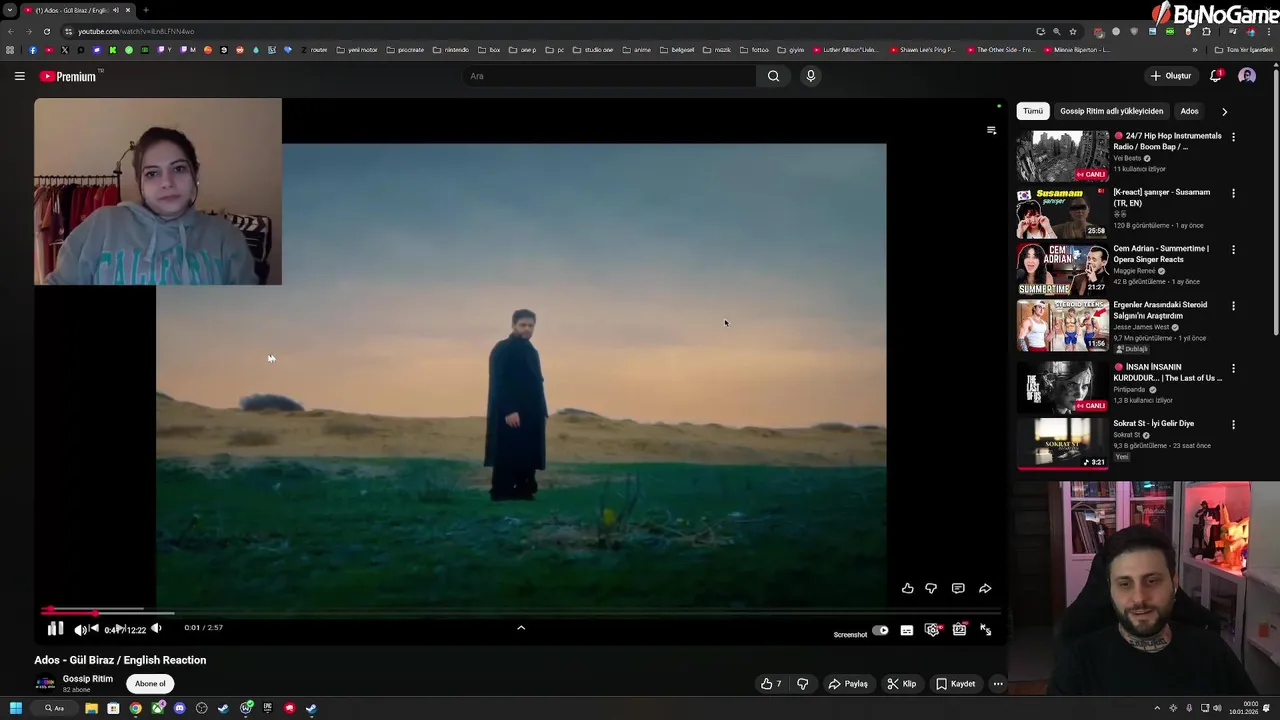Open Discord from the taskbar
This screenshot has width=1280, height=720.
(179, 708)
